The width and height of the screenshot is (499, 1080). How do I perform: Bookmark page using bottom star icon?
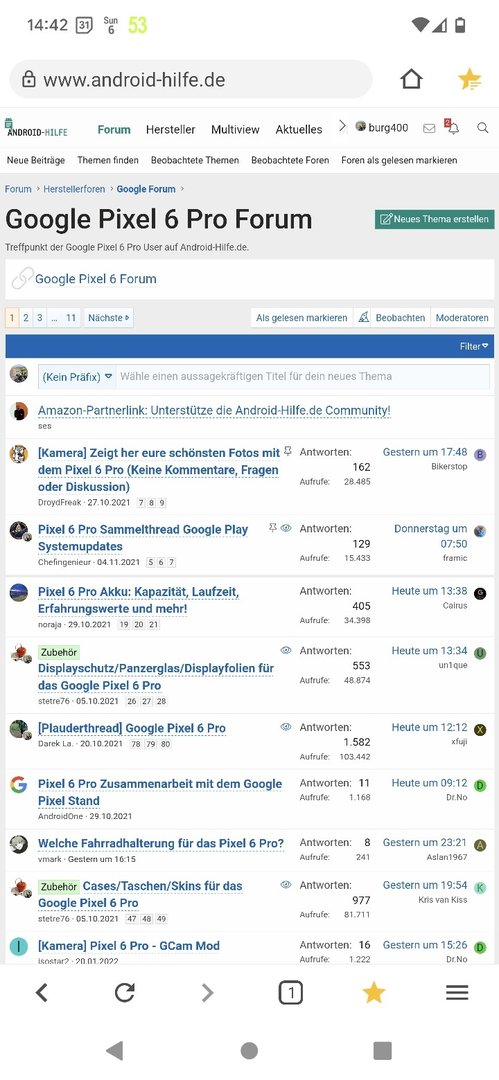(374, 992)
